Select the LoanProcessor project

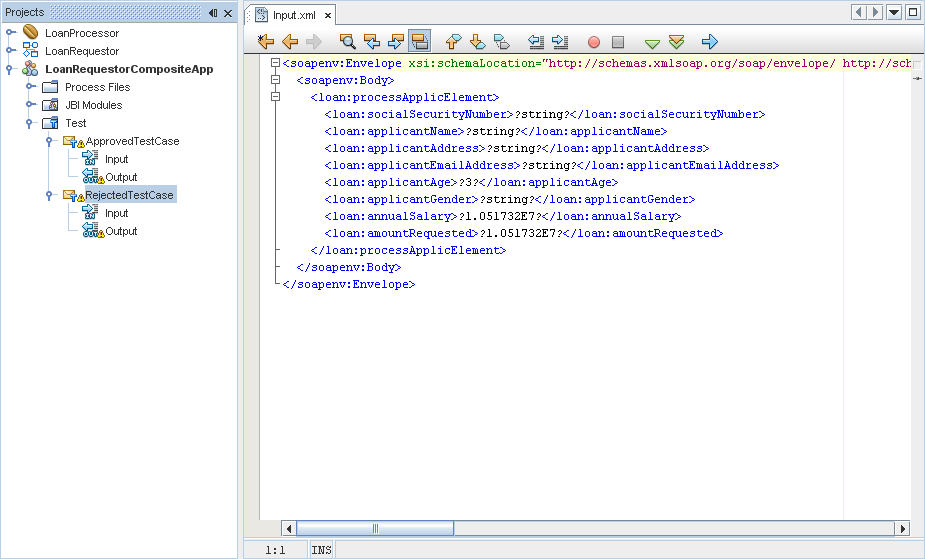pos(82,33)
